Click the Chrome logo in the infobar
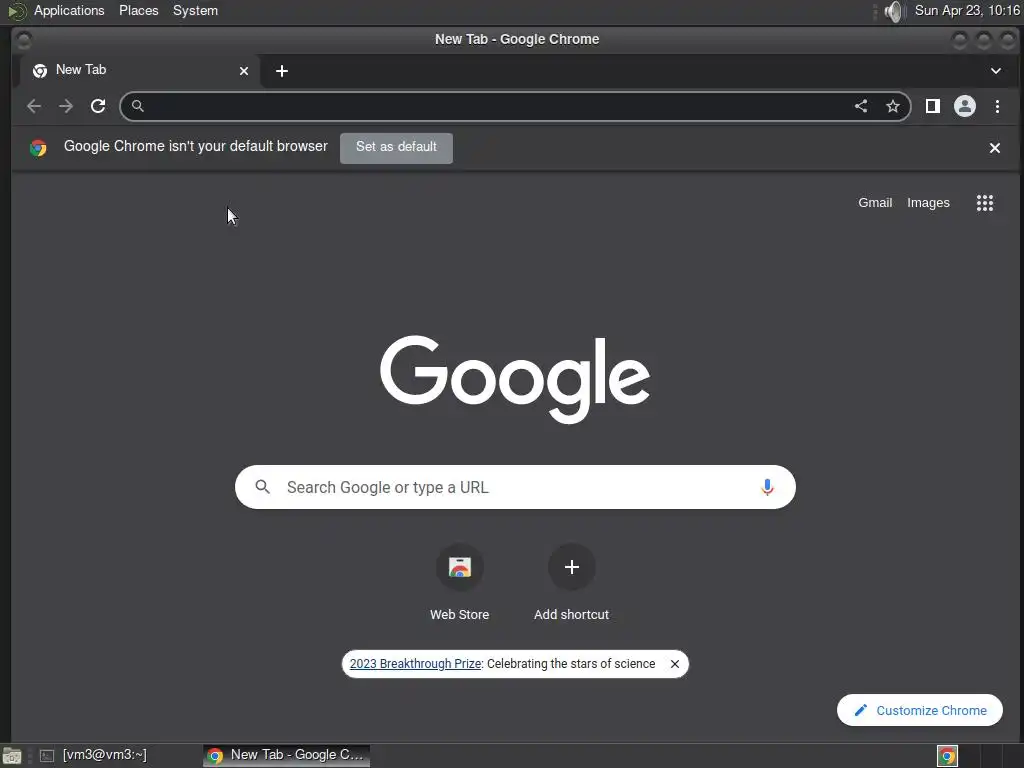This screenshot has height=768, width=1024. click(39, 148)
